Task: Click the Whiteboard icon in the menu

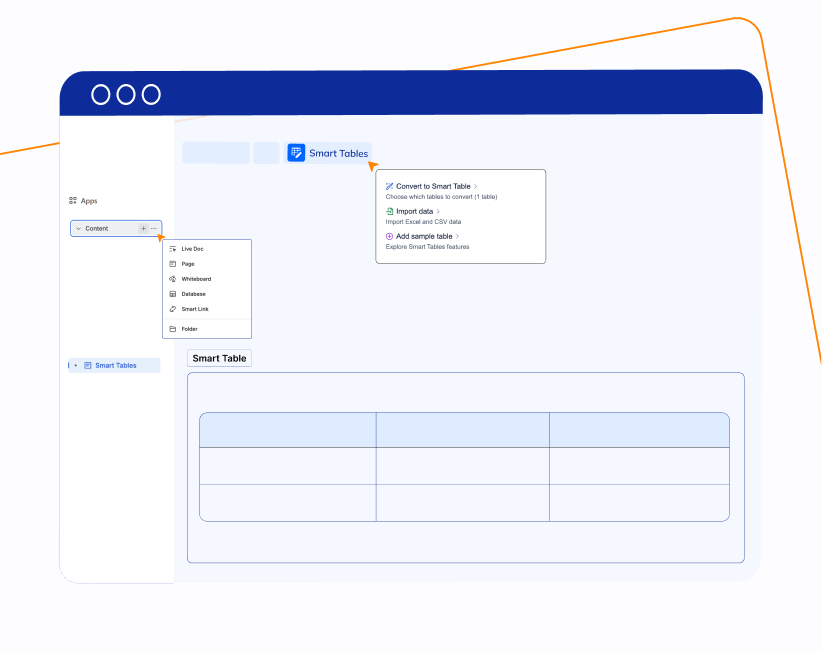Action: pos(173,279)
